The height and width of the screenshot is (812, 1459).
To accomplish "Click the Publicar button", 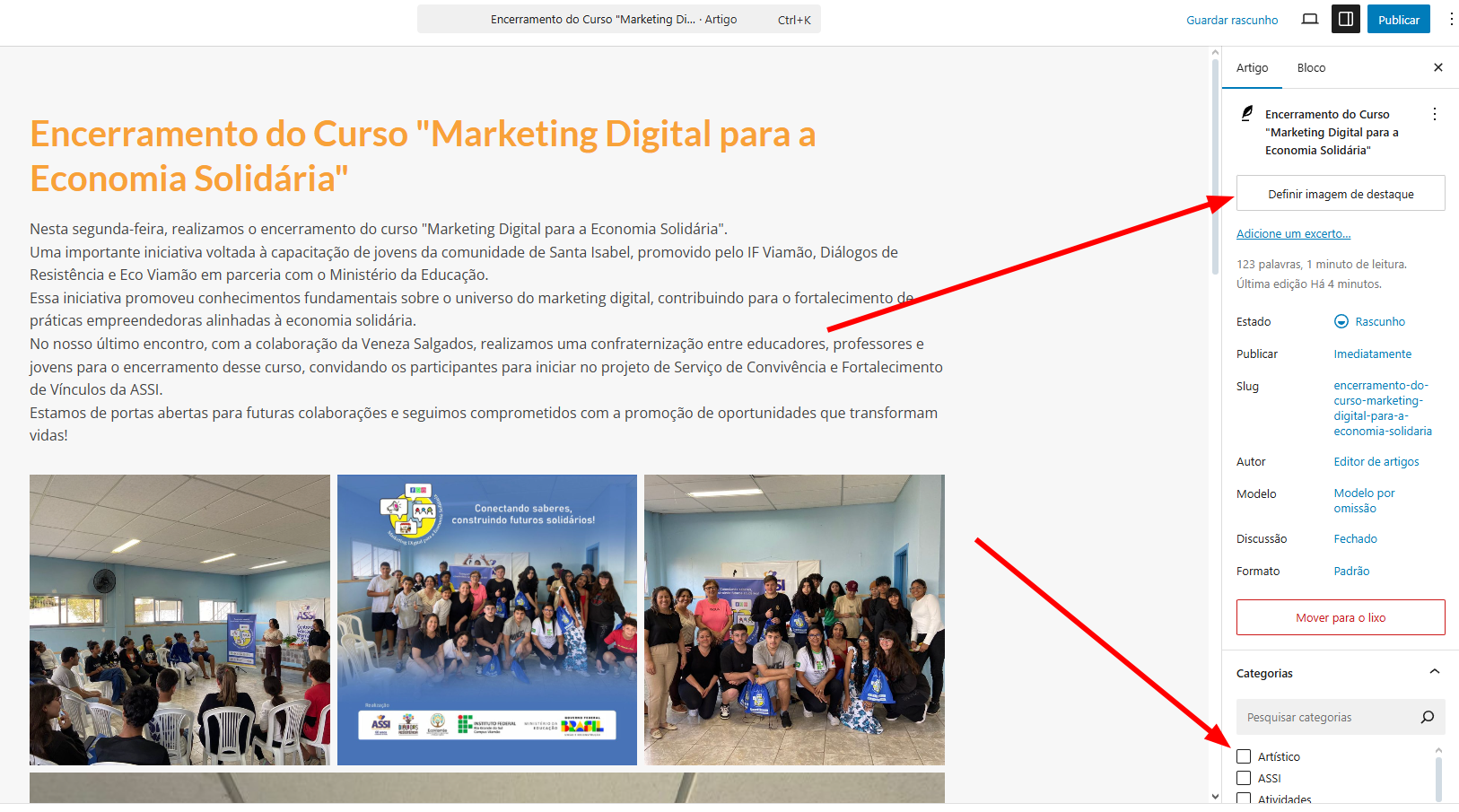I will tap(1398, 19).
